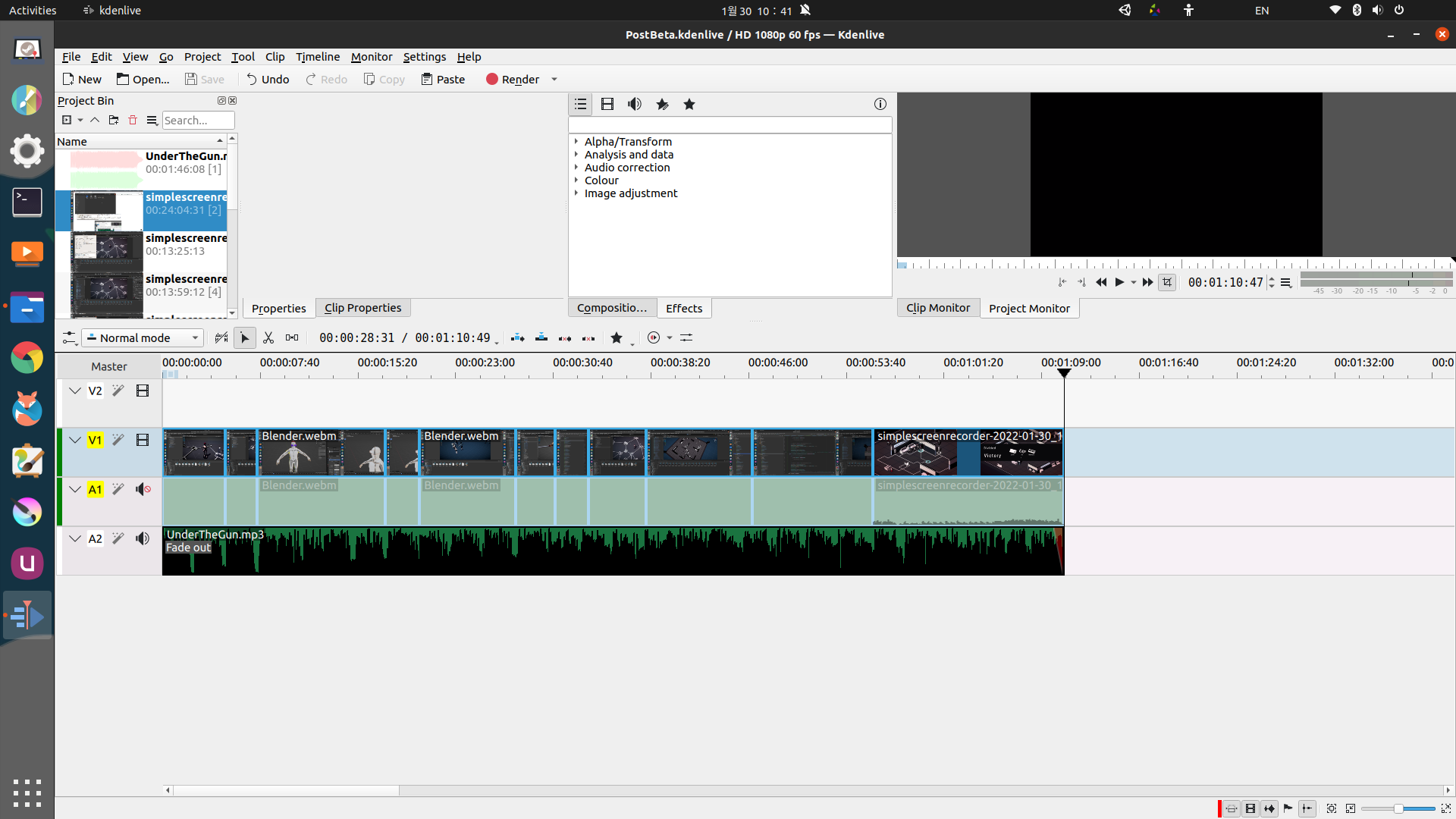Screen dimensions: 1456x819
Task: Play the project monitor
Action: click(x=1119, y=282)
